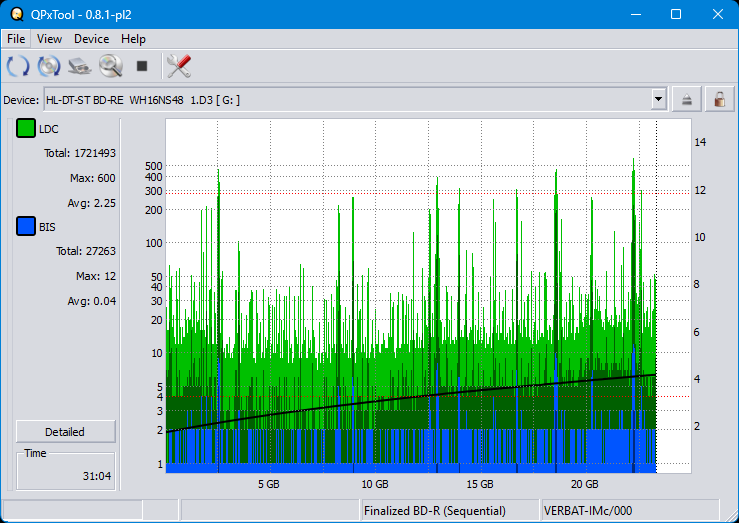Maximize the QPxTool window
739x523 pixels.
[x=675, y=14]
